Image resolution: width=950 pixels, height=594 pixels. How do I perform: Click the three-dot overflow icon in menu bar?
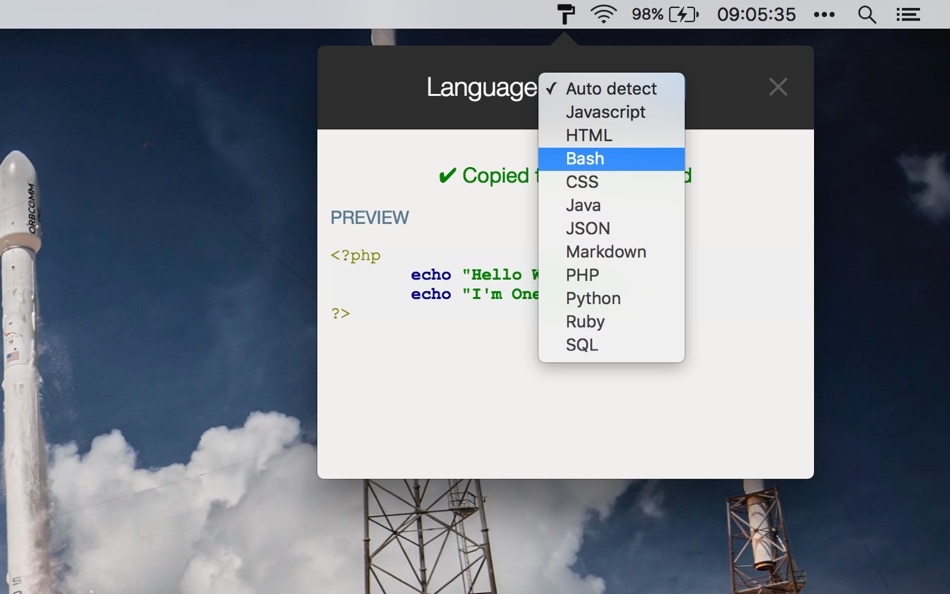click(x=824, y=15)
